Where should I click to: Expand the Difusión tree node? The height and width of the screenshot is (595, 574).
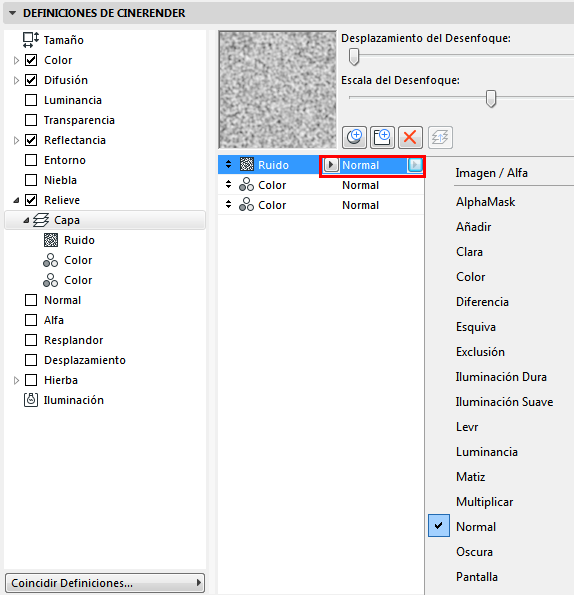(16, 80)
